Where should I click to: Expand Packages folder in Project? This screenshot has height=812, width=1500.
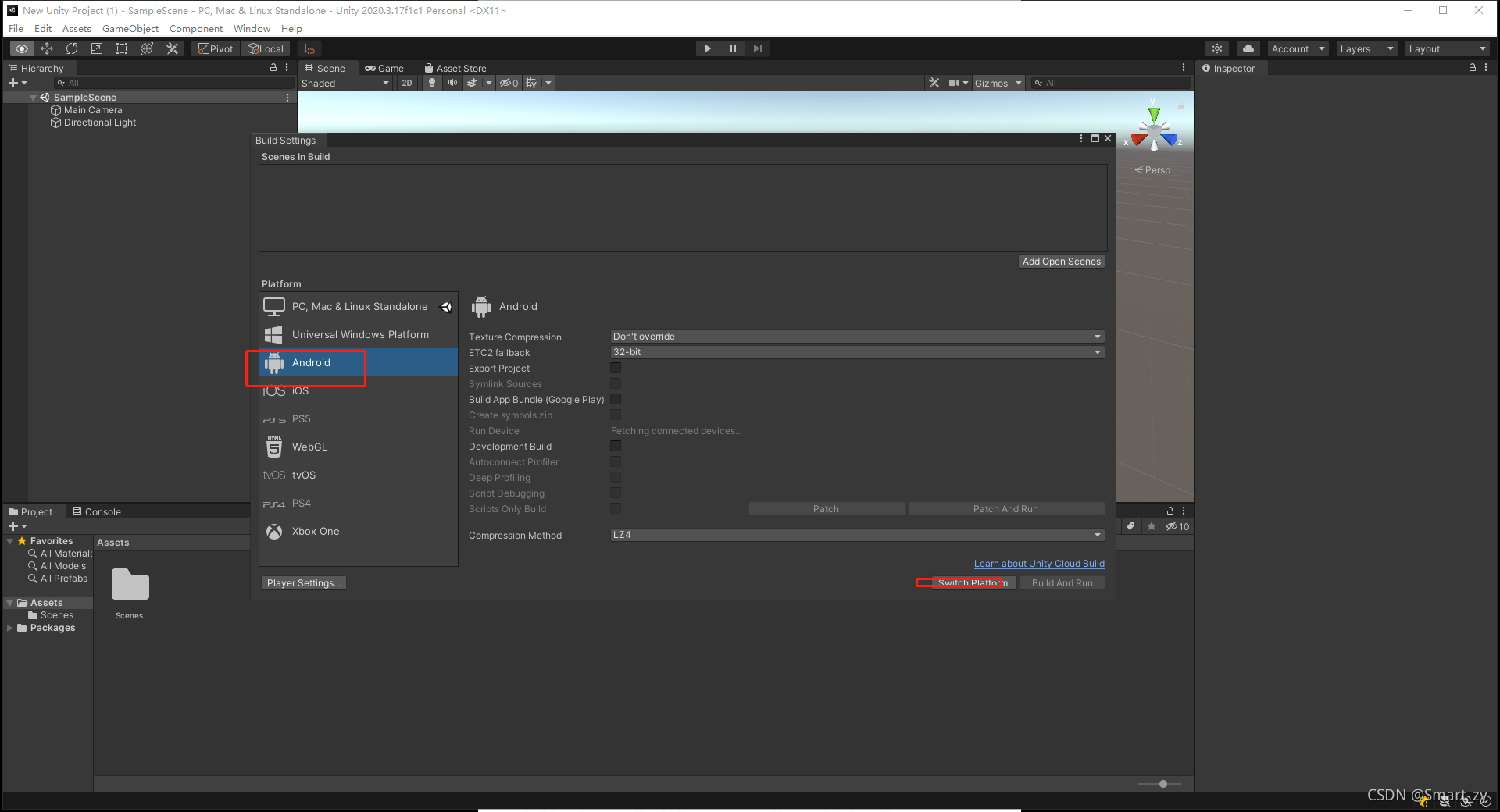[10, 628]
